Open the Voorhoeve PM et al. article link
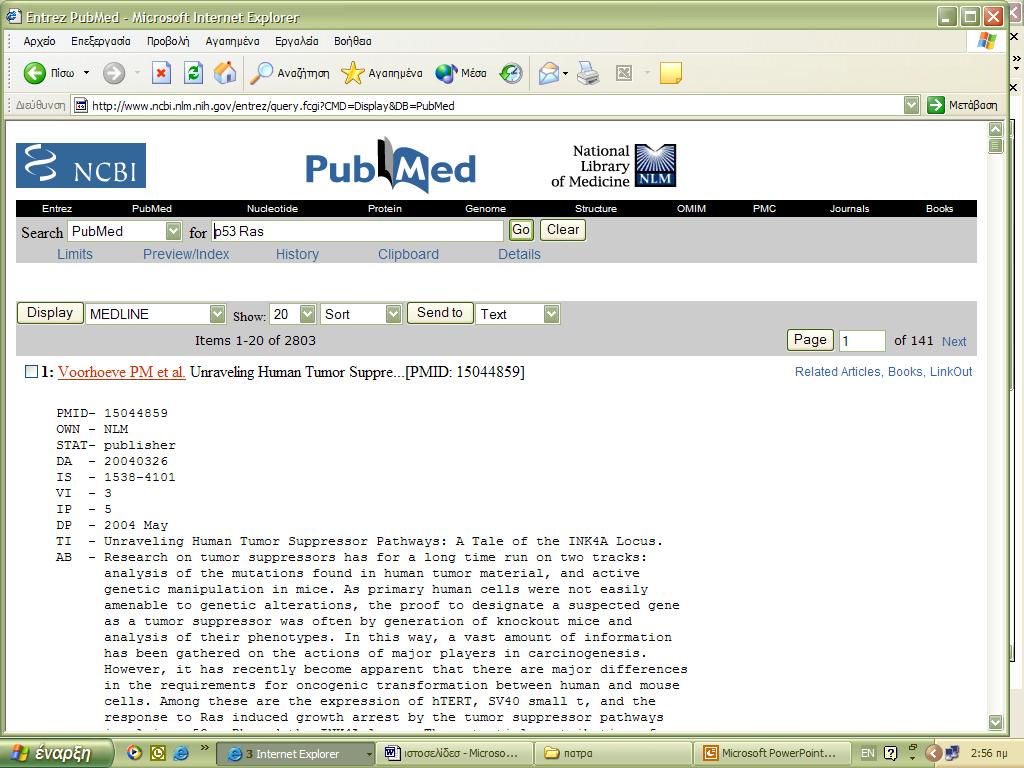 [x=121, y=372]
